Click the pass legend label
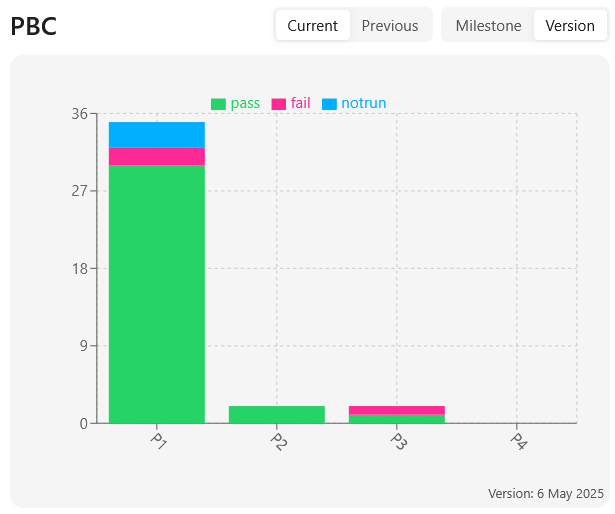The height and width of the screenshot is (514, 615). (x=245, y=103)
